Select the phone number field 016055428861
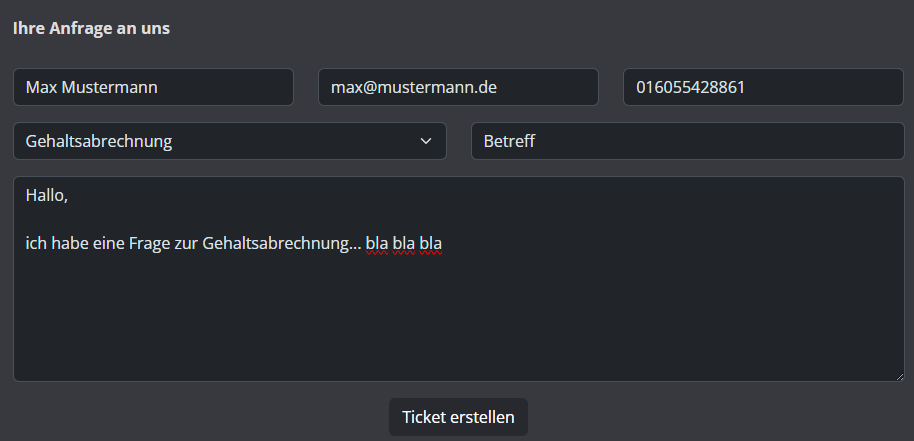 pyautogui.click(x=763, y=87)
